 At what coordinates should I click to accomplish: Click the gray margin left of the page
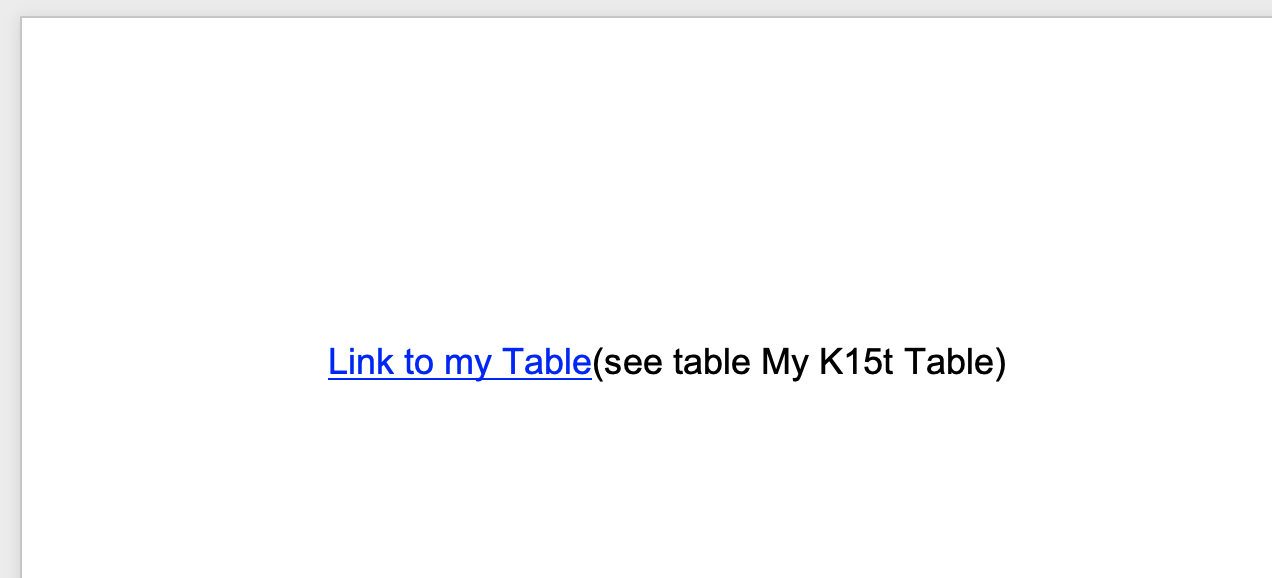(x=10, y=300)
